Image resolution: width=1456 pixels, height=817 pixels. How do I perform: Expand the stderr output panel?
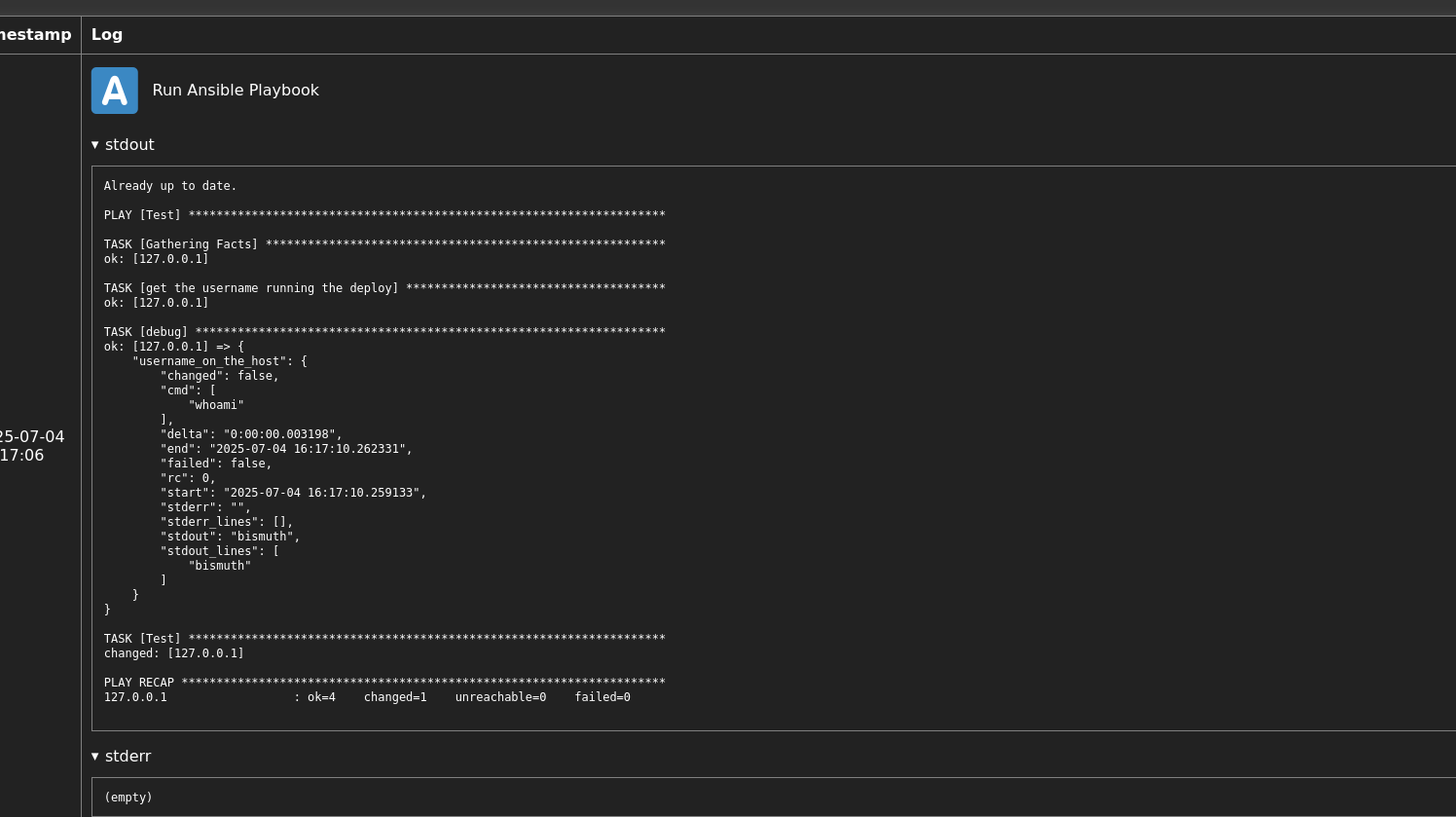(95, 756)
